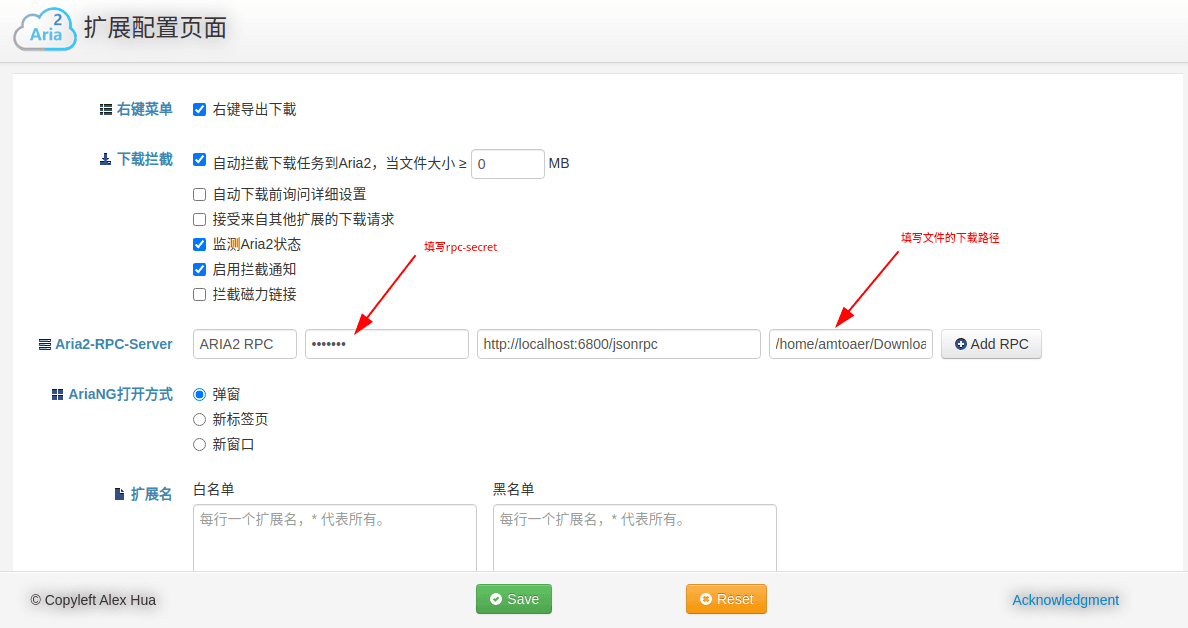This screenshot has height=628, width=1188.
Task: Click the rpc-secret password field
Action: (387, 344)
